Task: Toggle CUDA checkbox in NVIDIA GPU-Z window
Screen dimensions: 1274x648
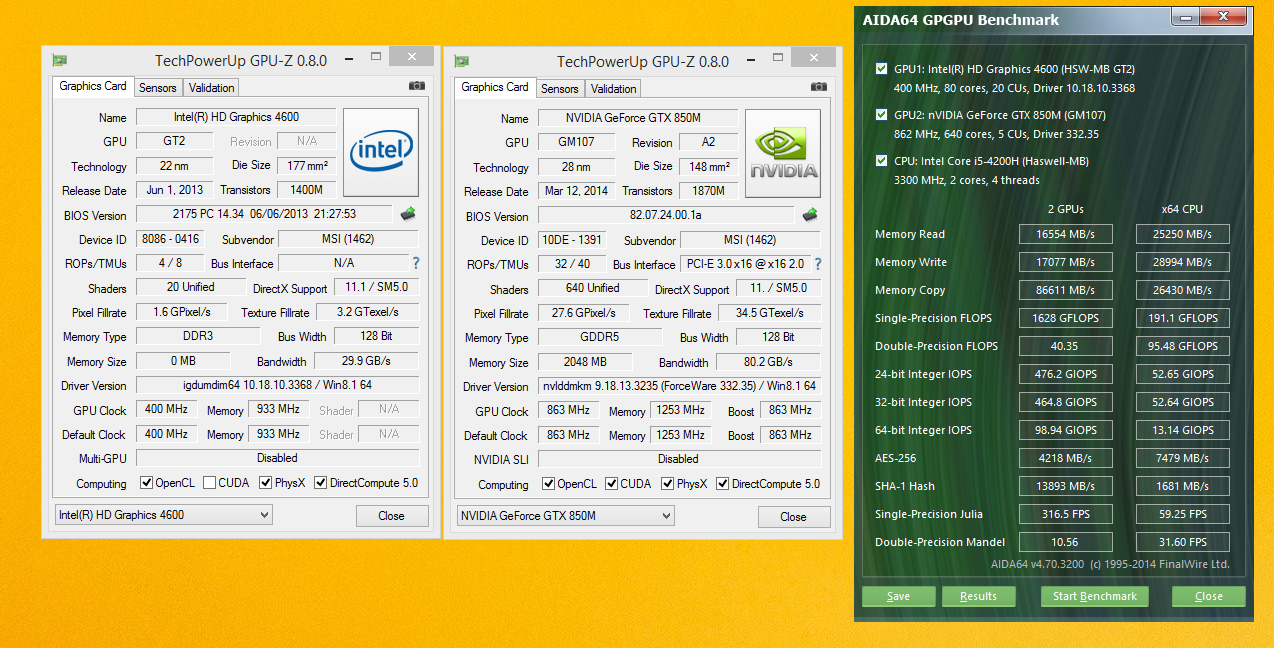Action: pyautogui.click(x=611, y=484)
